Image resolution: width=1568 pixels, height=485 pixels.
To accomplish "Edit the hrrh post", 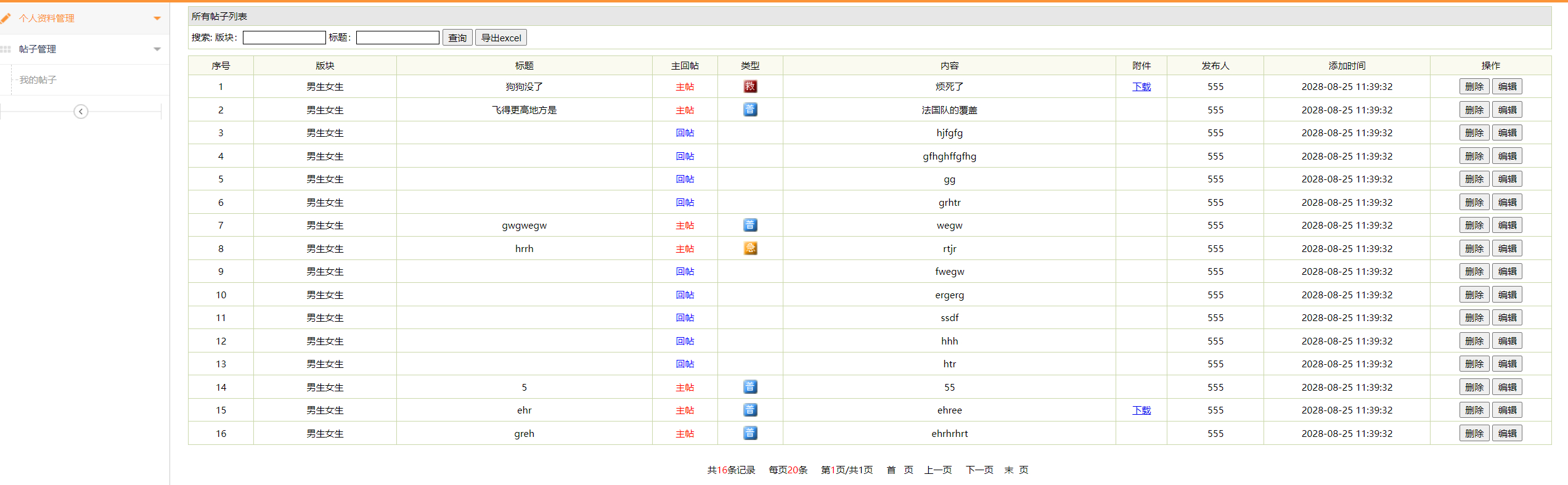I will [1507, 248].
